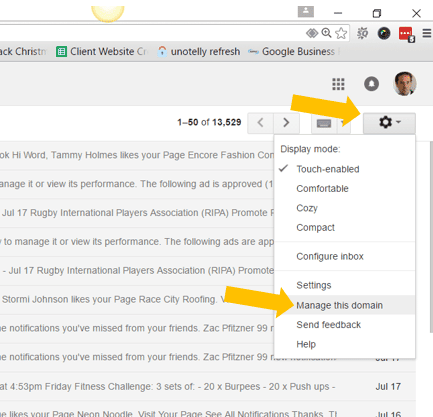Open the Neon Noodle page likes email
The height and width of the screenshot is (417, 433).
pyautogui.click(x=208, y=410)
